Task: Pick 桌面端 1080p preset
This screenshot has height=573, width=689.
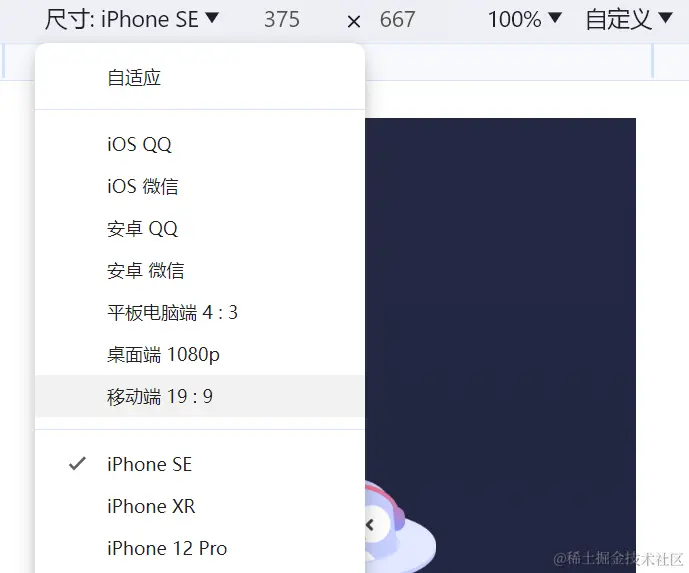Action: 200,354
